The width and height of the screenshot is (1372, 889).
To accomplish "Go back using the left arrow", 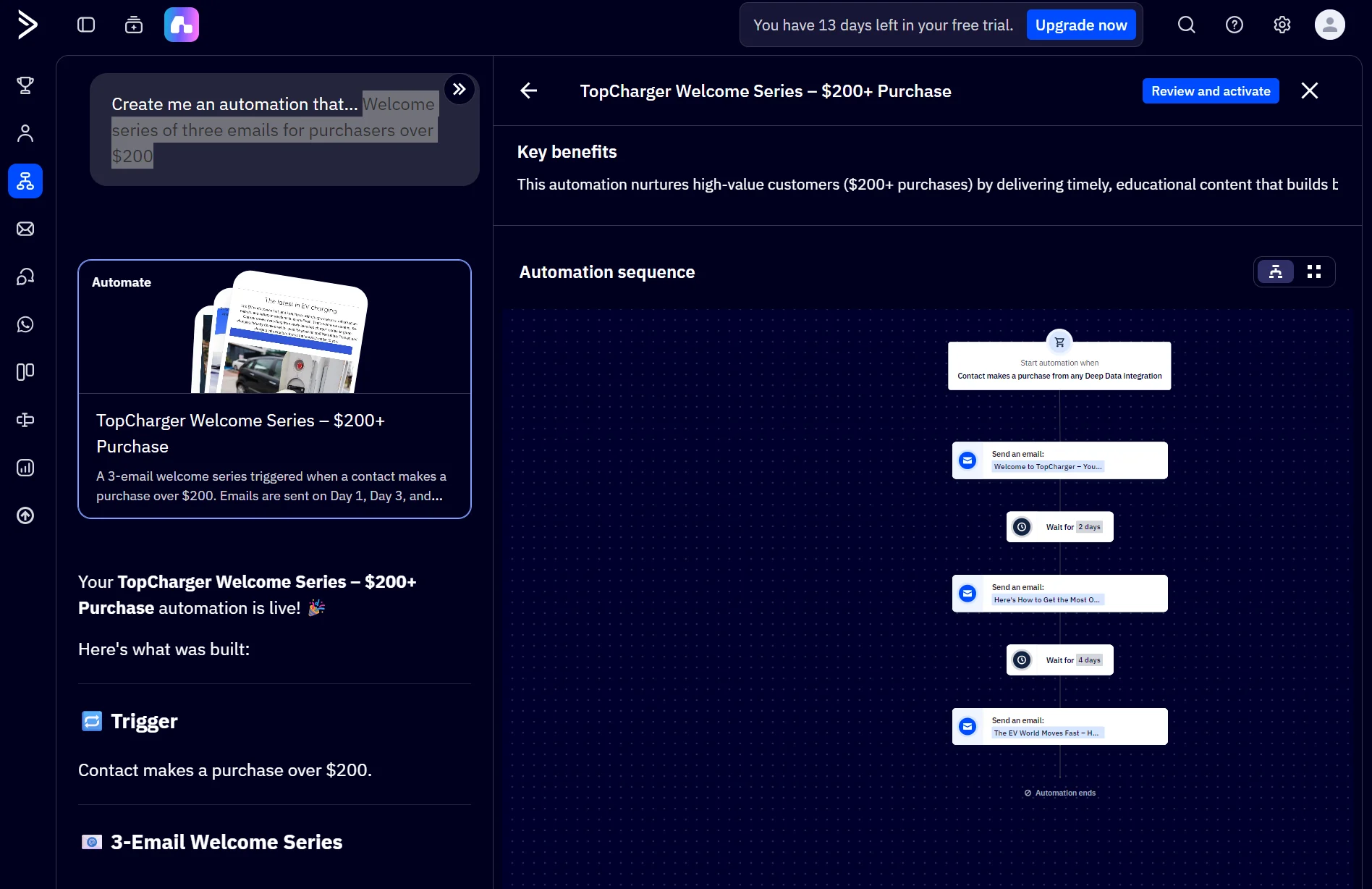I will (x=529, y=90).
